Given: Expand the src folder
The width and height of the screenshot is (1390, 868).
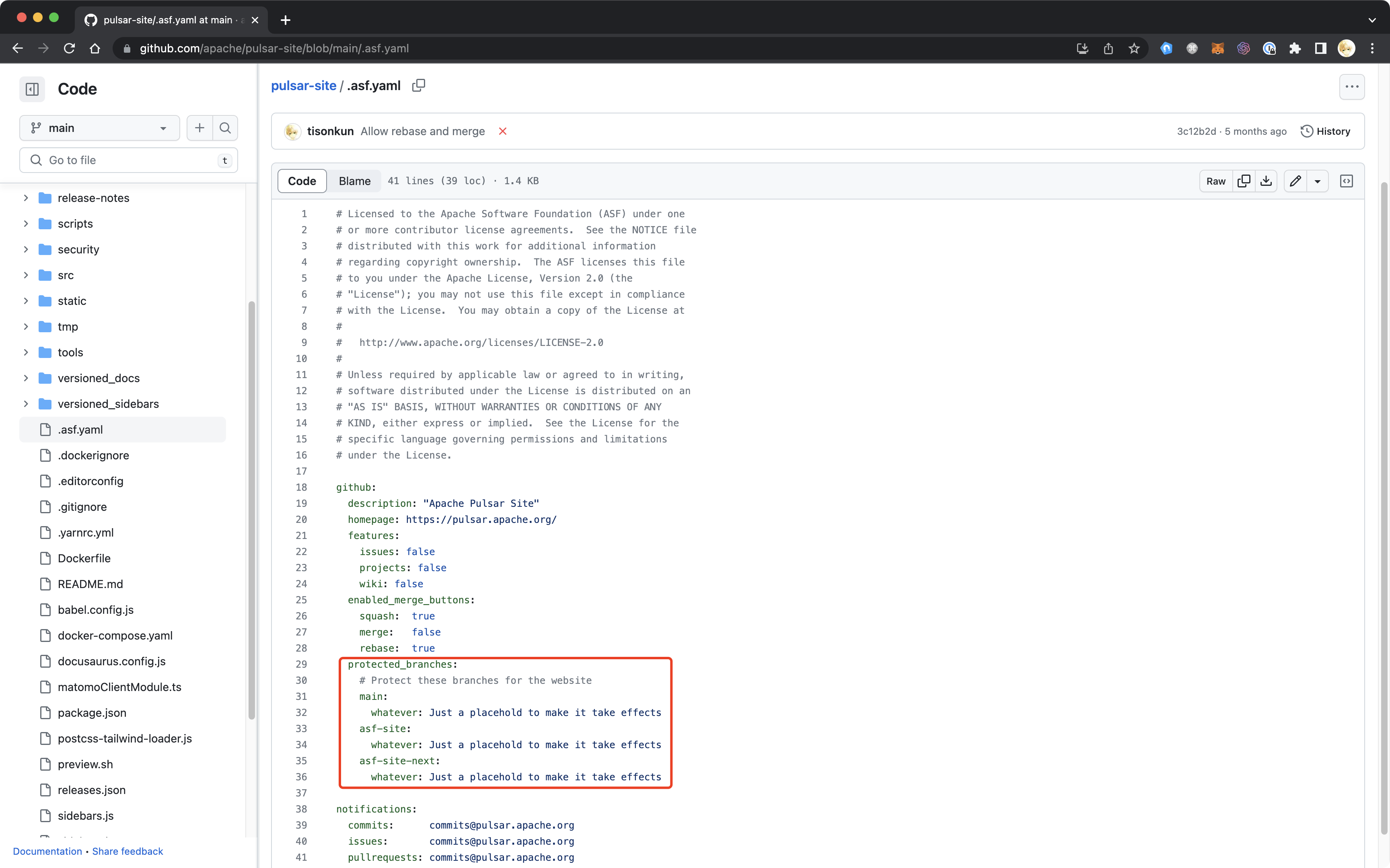Looking at the screenshot, I should tap(26, 275).
